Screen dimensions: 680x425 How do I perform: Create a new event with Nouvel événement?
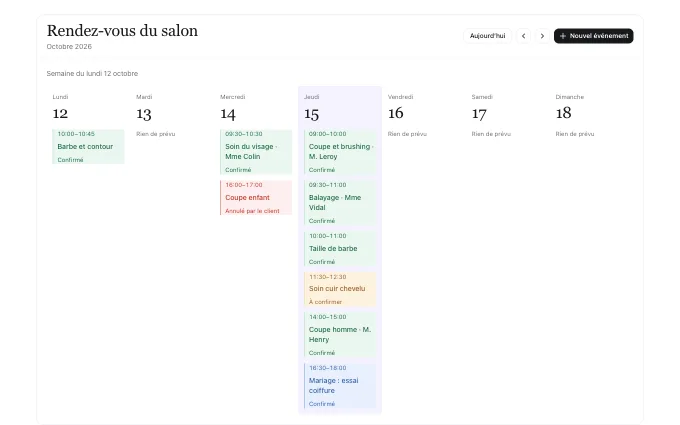pos(593,36)
